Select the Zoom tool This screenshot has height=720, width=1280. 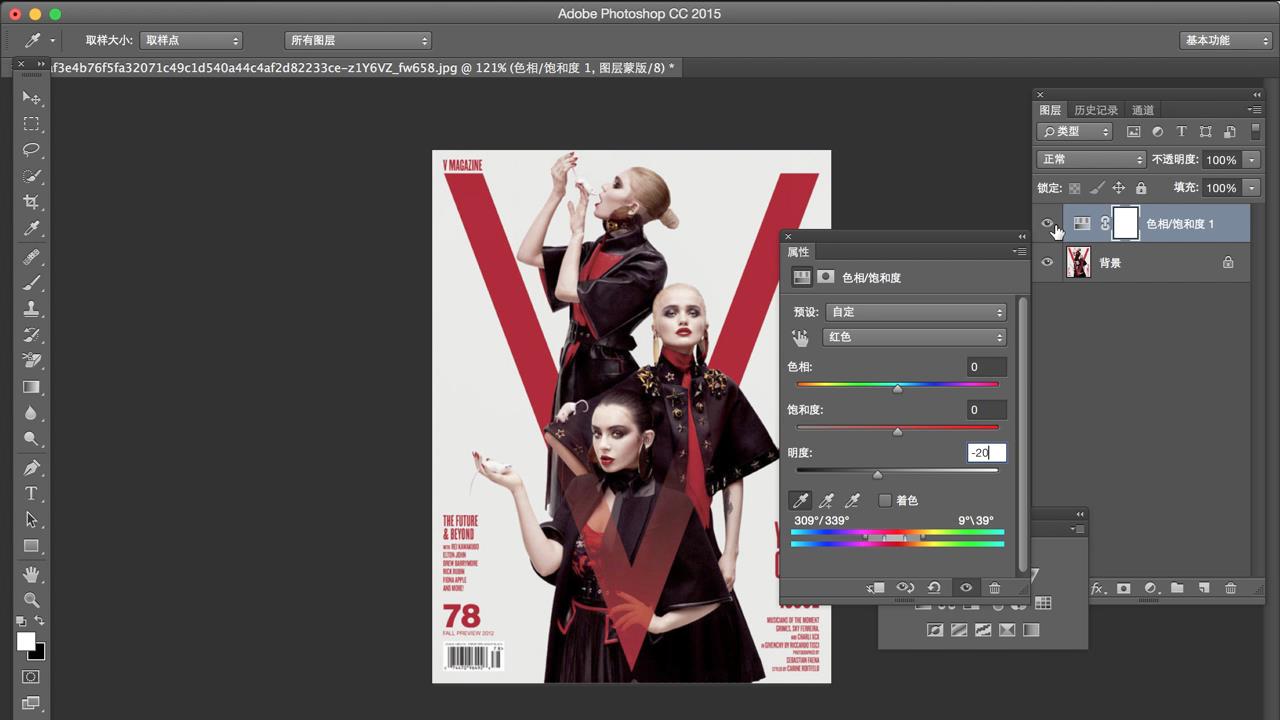coord(31,600)
